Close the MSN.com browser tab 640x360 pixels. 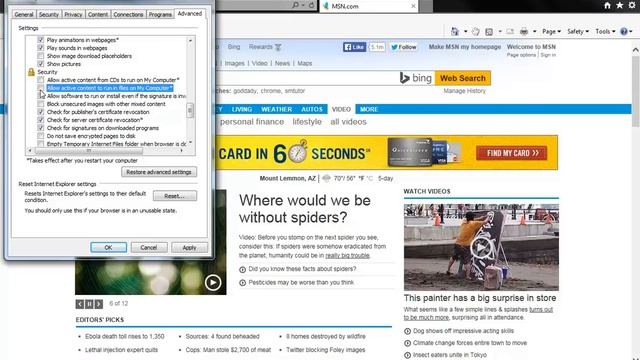point(413,6)
